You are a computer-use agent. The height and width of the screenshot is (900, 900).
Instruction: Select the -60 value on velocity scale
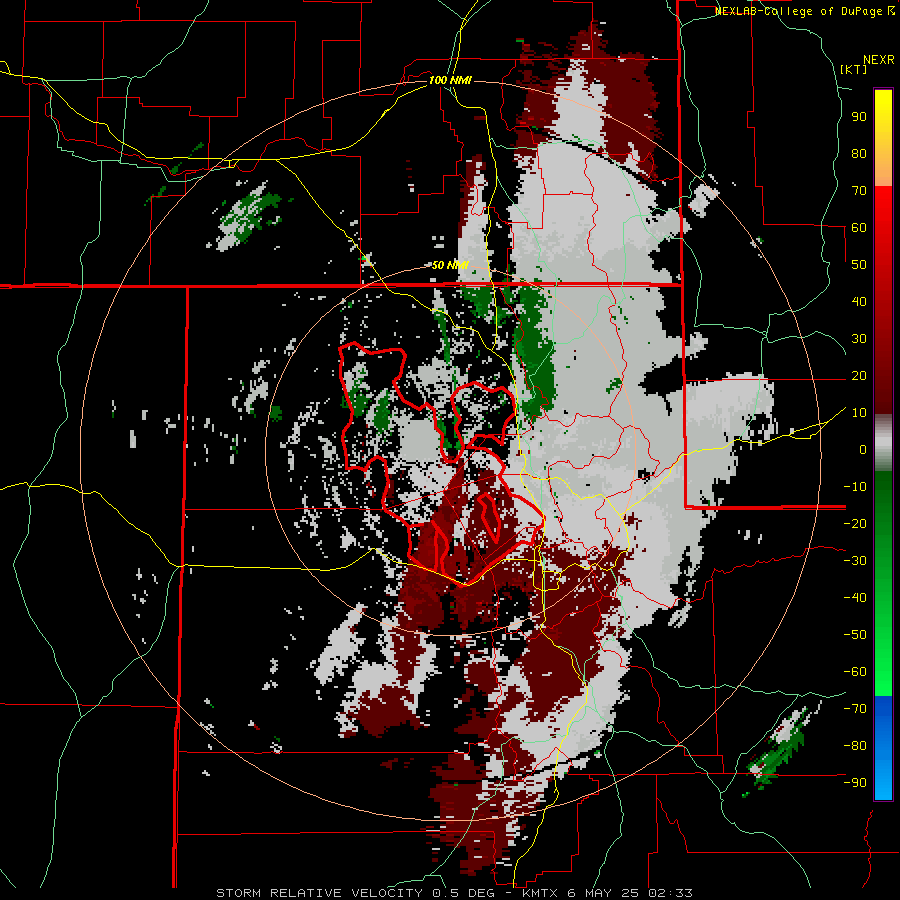pyautogui.click(x=856, y=672)
